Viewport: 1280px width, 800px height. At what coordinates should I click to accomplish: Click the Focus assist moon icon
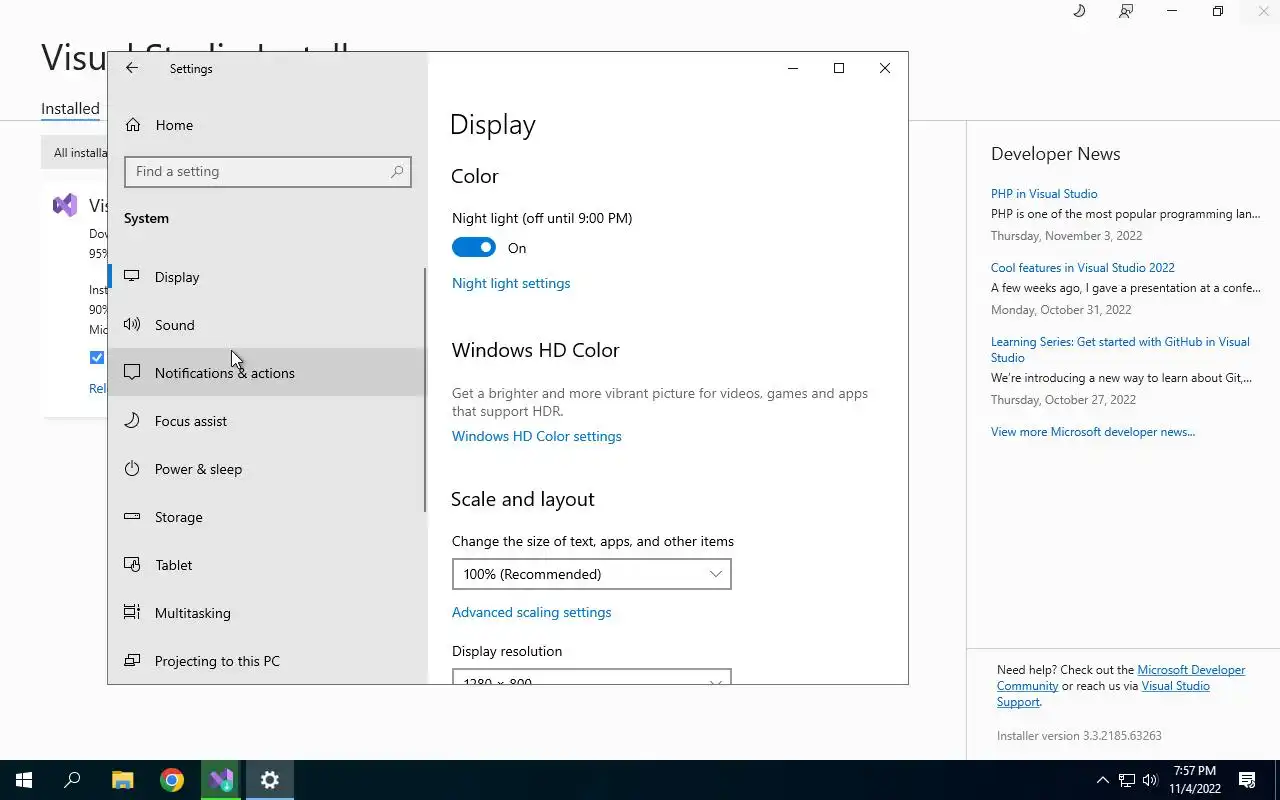(x=132, y=420)
